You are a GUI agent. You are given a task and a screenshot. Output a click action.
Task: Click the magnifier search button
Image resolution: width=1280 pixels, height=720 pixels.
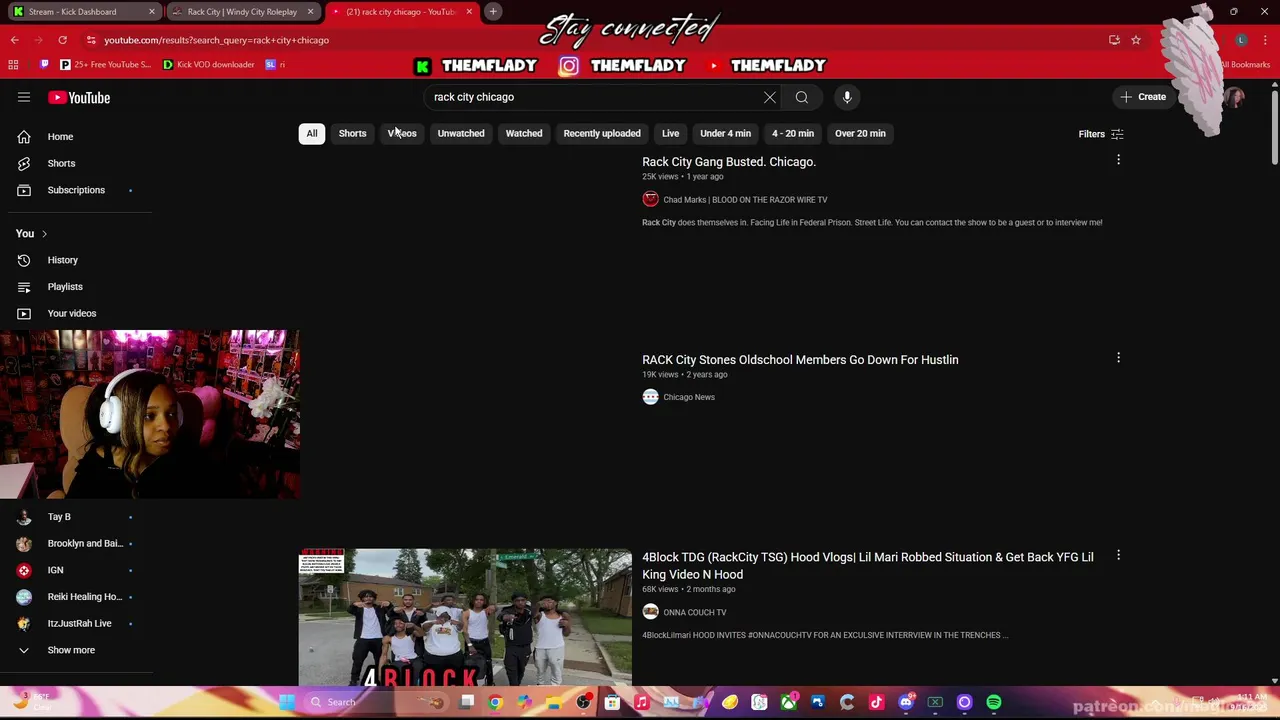pyautogui.click(x=802, y=97)
